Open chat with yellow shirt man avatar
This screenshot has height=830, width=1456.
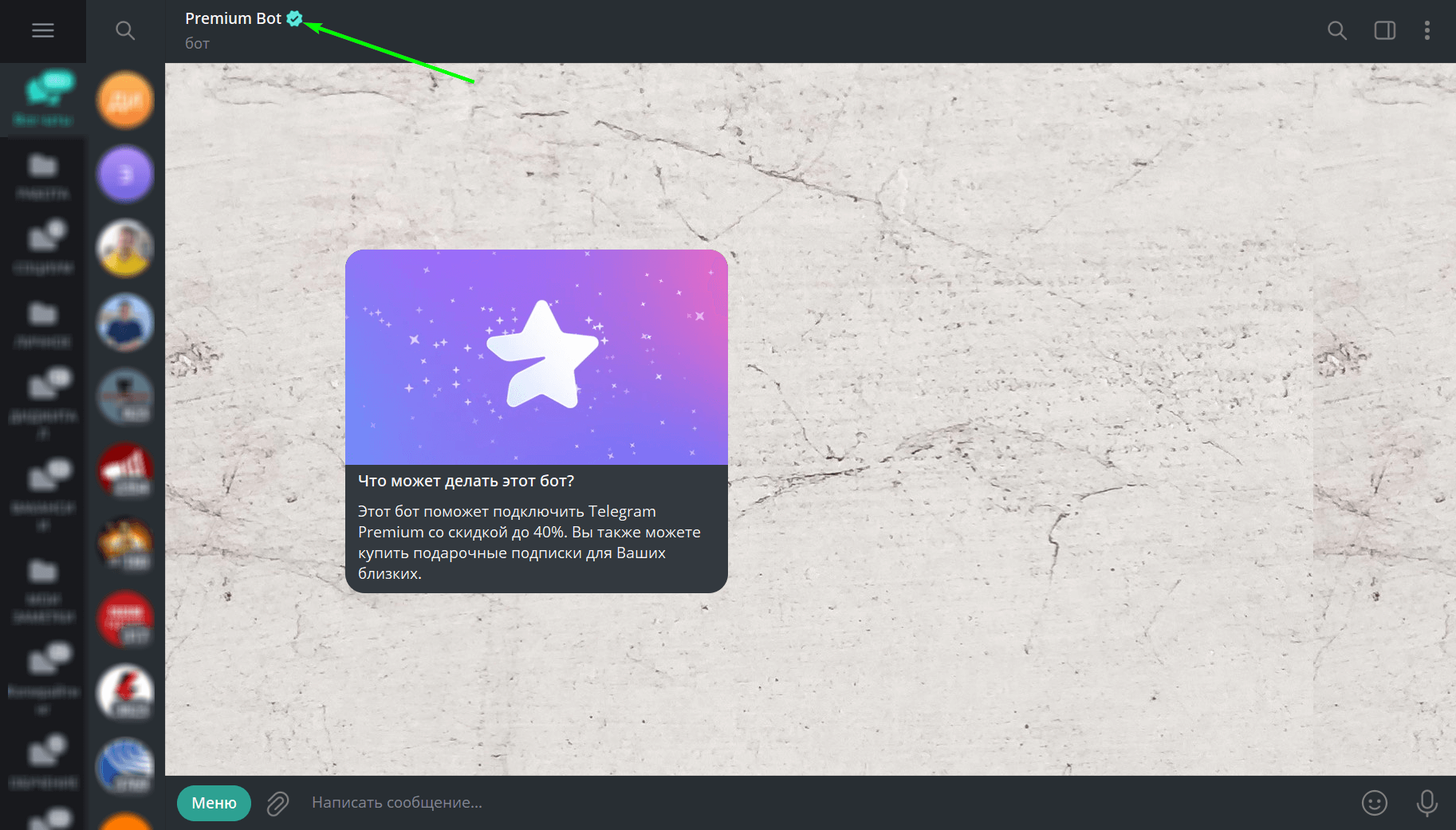[x=125, y=249]
